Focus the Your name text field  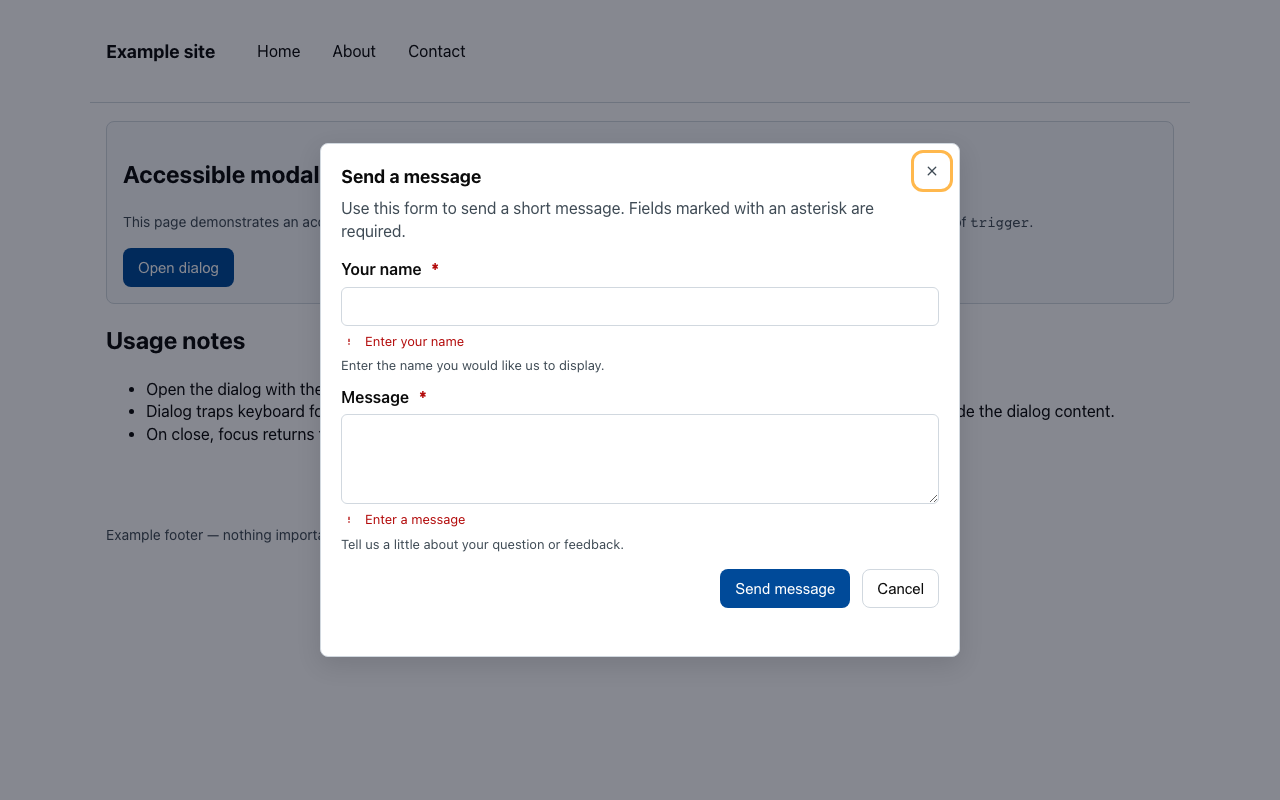point(639,306)
